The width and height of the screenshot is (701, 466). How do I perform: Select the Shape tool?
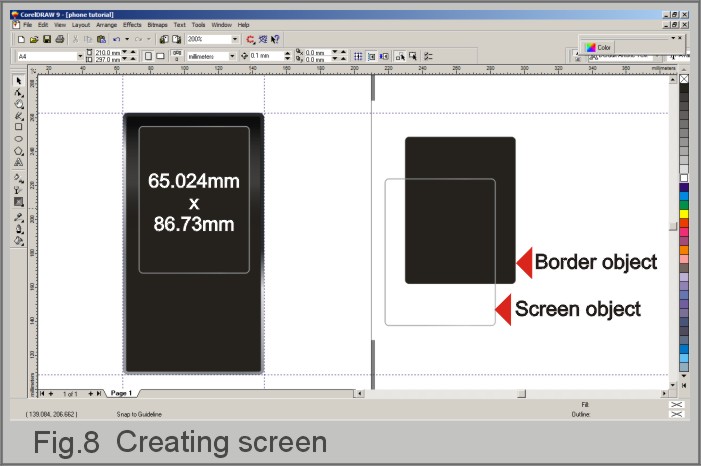click(x=18, y=93)
